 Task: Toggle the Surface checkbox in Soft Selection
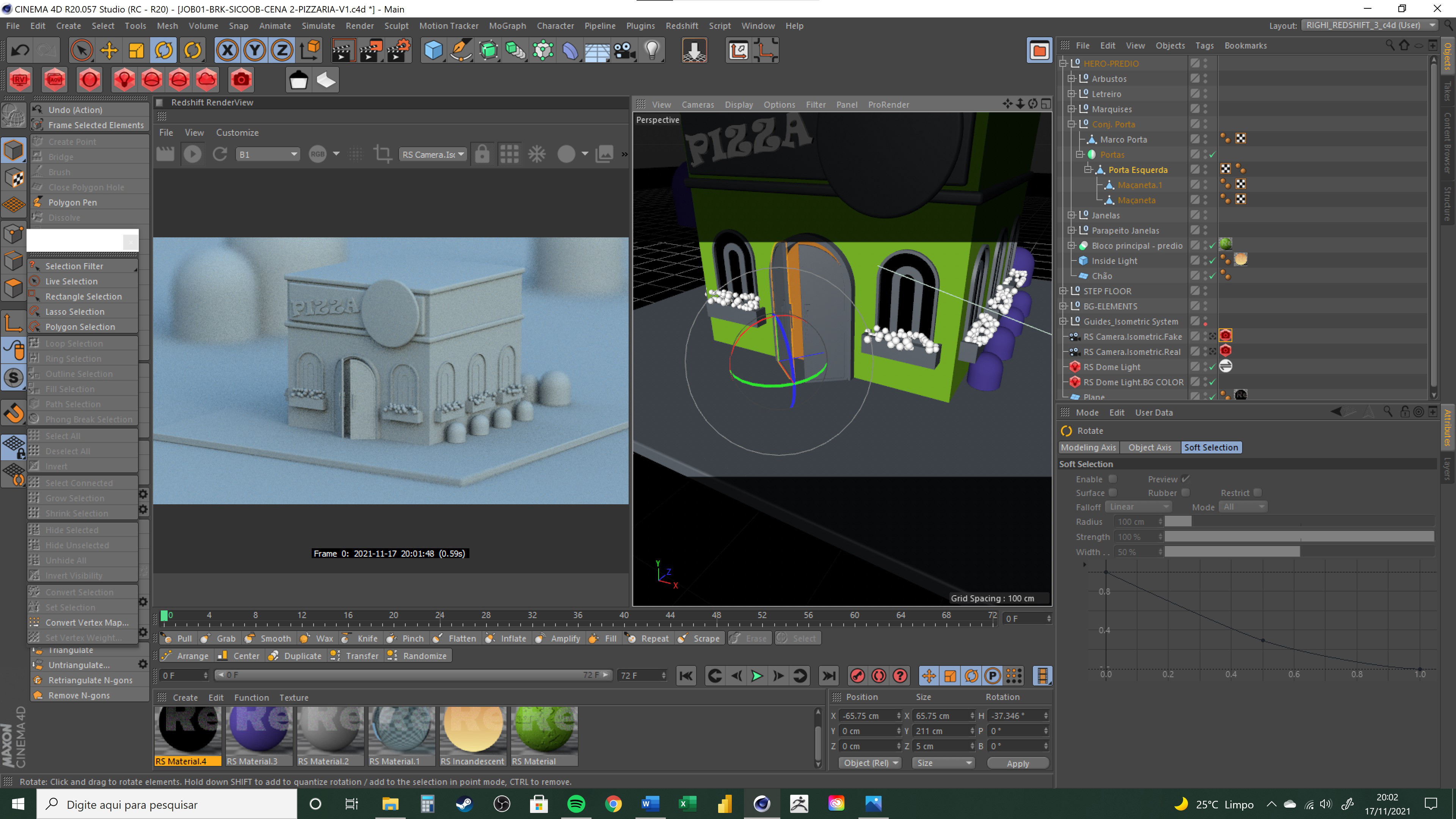pos(1112,492)
